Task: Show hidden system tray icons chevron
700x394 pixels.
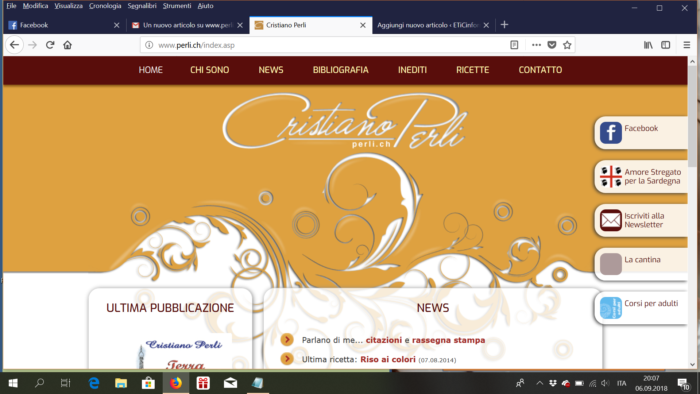Action: click(539, 383)
